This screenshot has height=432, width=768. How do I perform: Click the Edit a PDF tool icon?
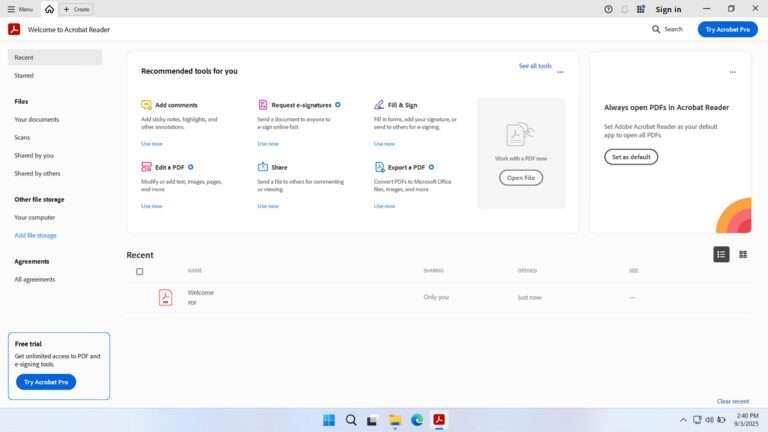point(146,167)
